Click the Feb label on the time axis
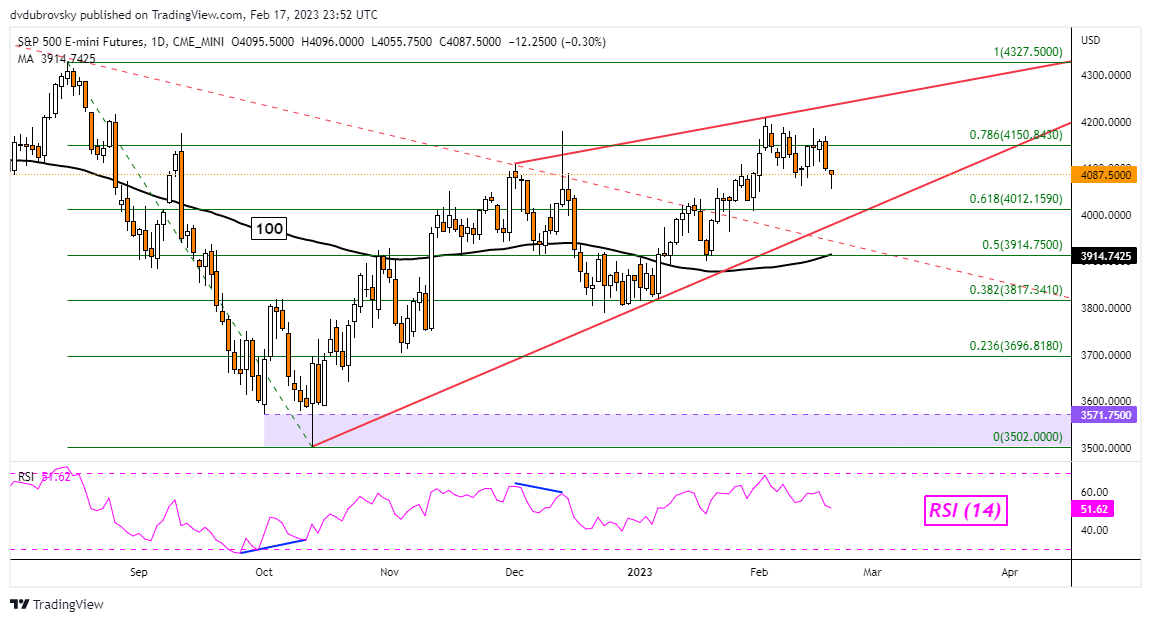The height and width of the screenshot is (622, 1151). (758, 572)
